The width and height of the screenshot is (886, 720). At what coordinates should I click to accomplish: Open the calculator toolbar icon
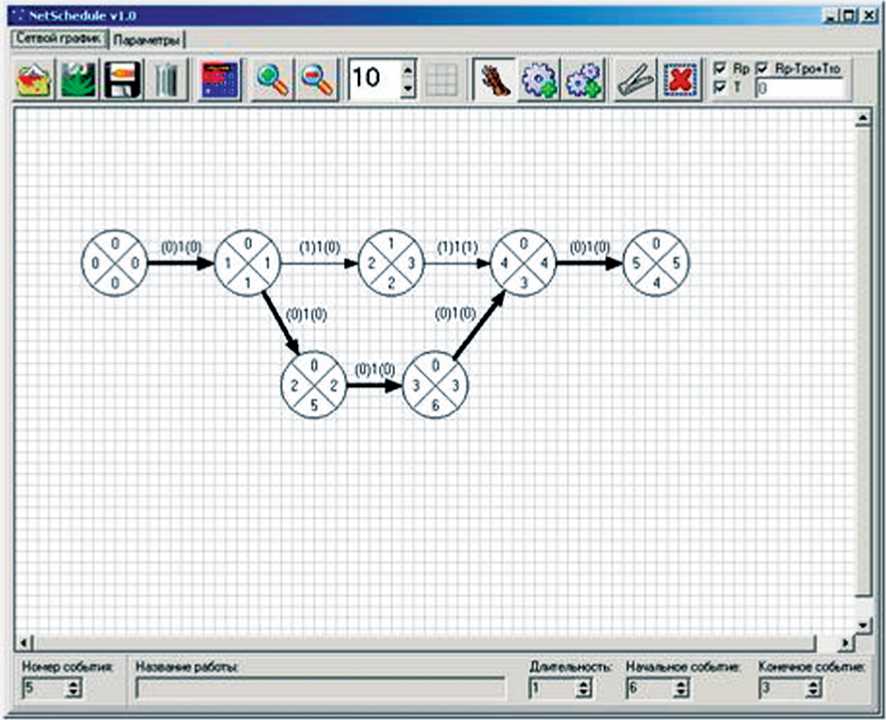tap(220, 80)
